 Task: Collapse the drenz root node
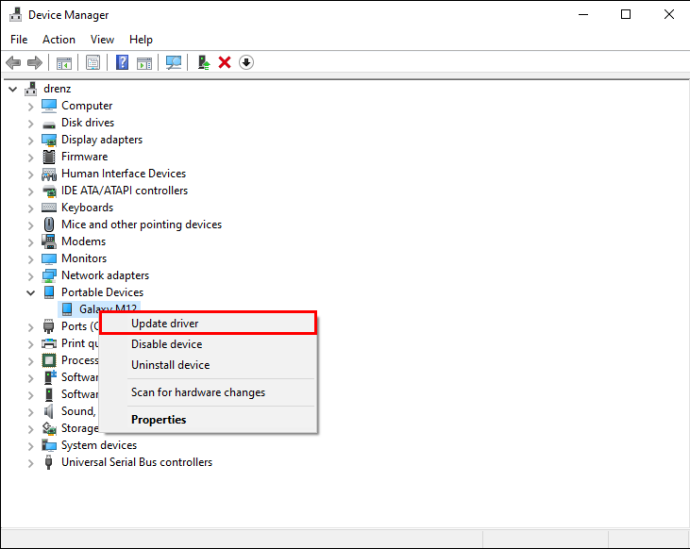point(13,89)
